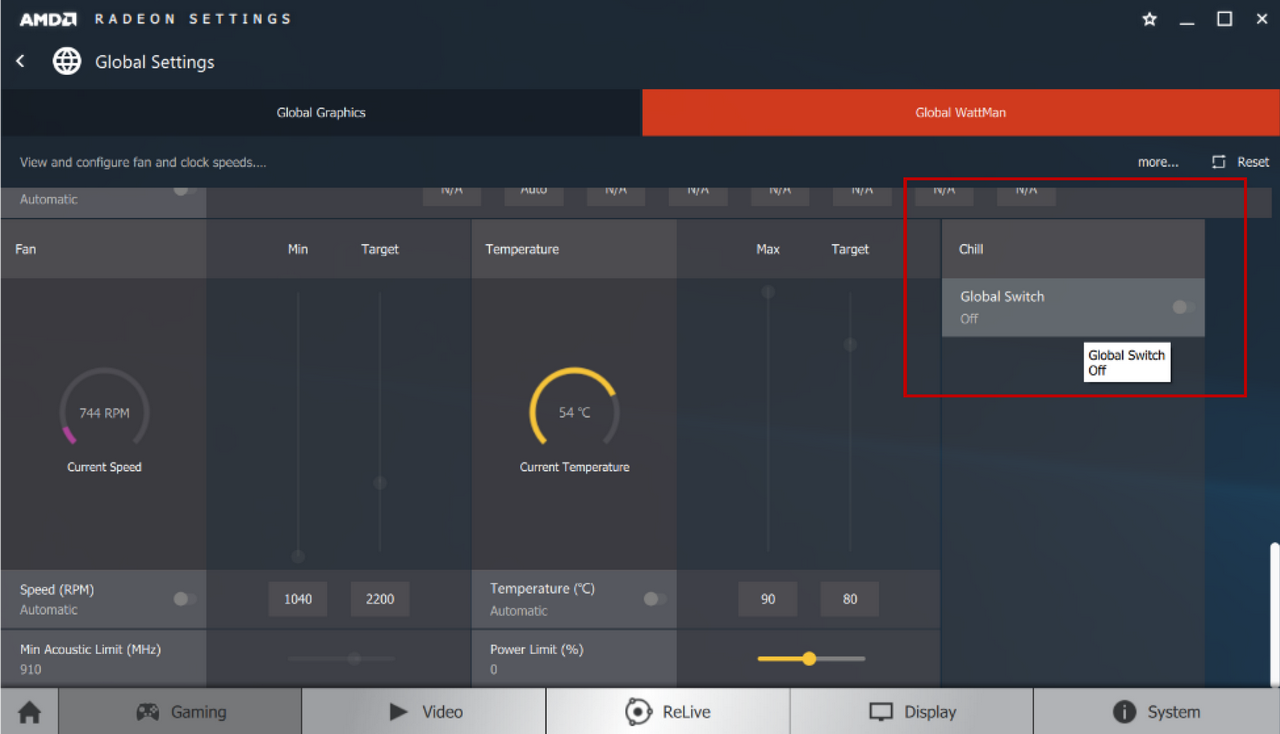
Task: Go back with the left arrow icon
Action: coord(20,62)
